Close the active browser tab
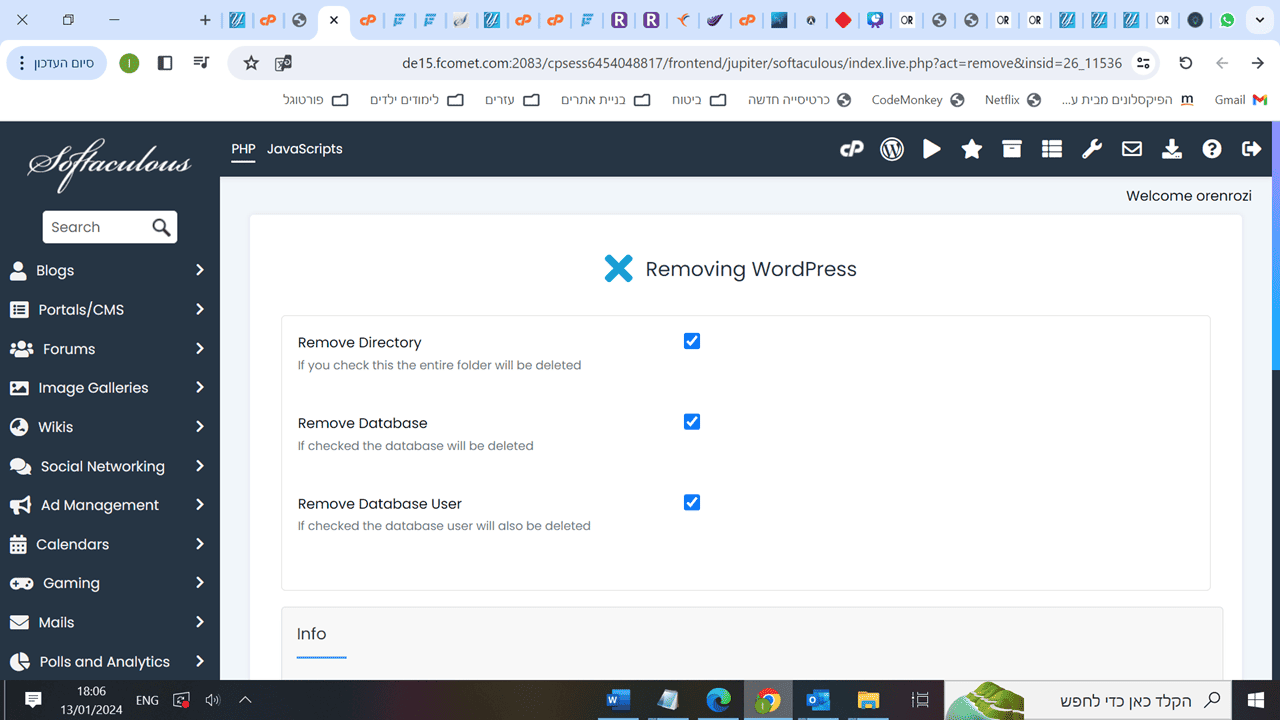This screenshot has height=720, width=1280. pos(333,20)
